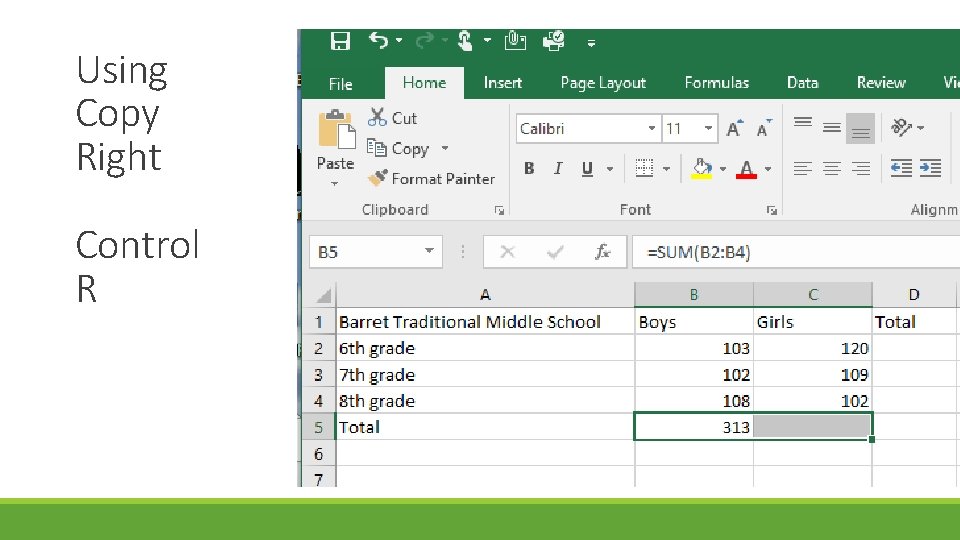The image size is (960, 540).
Task: Click formula bar showing =SUM(B2:B4)
Action: click(796, 252)
